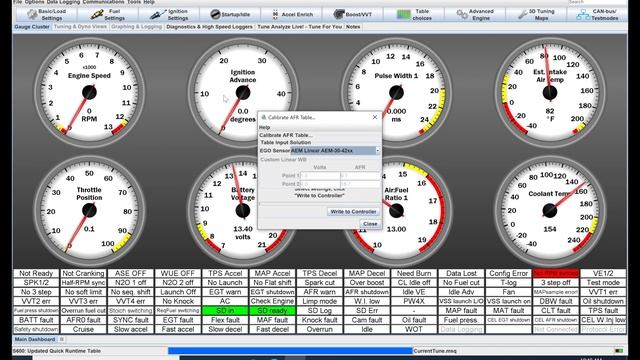
Task: Open the Options menu
Action: click(34, 2)
